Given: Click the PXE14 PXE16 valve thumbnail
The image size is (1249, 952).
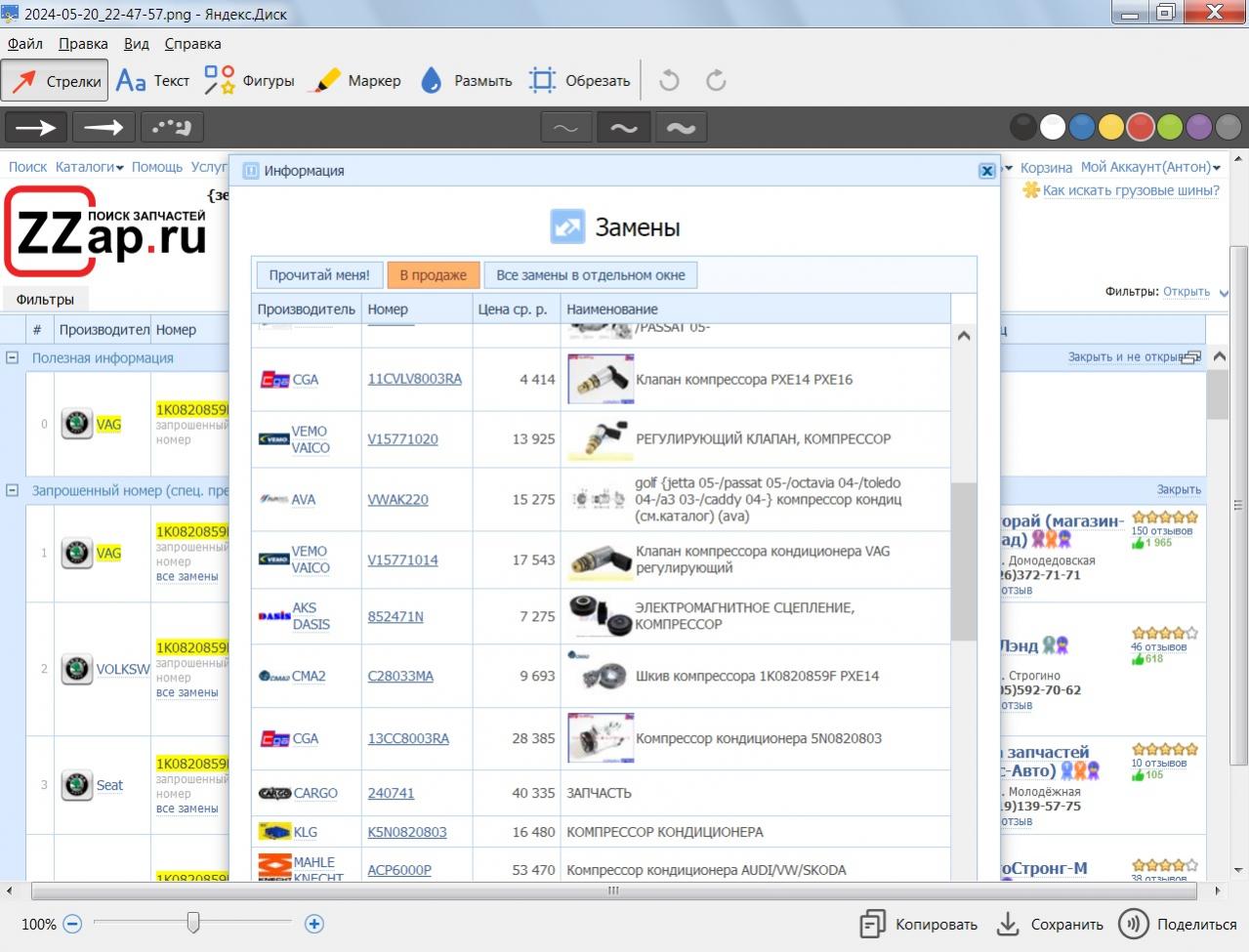Looking at the screenshot, I should click(x=600, y=379).
